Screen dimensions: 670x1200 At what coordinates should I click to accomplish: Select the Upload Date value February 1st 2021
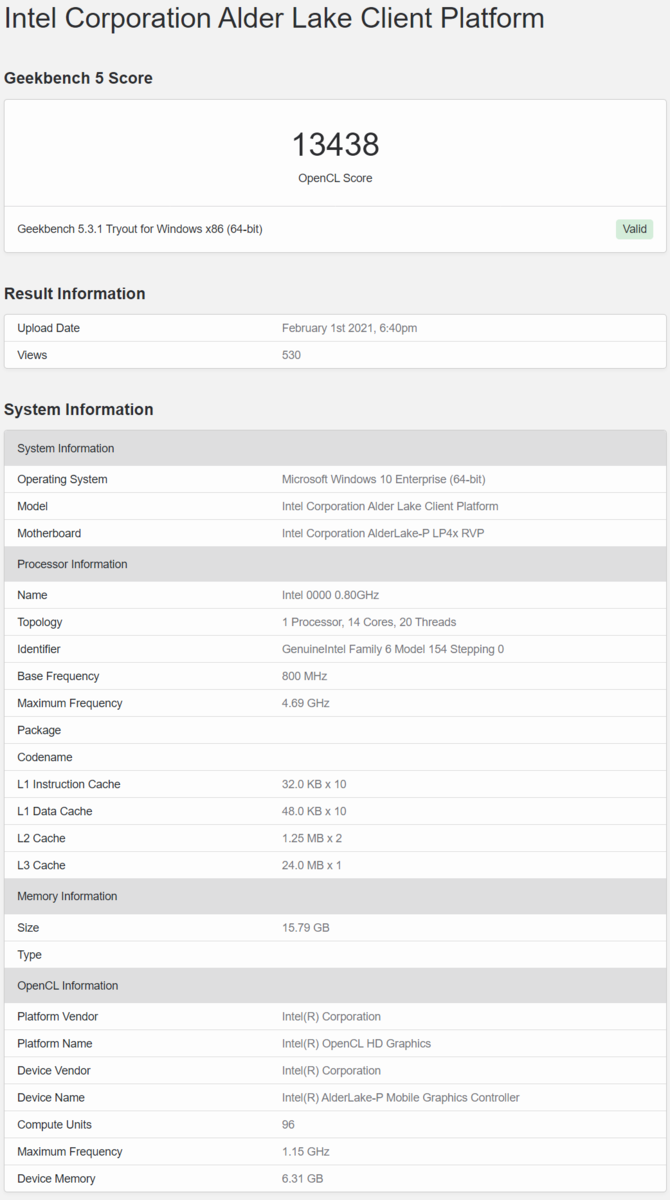(x=350, y=328)
